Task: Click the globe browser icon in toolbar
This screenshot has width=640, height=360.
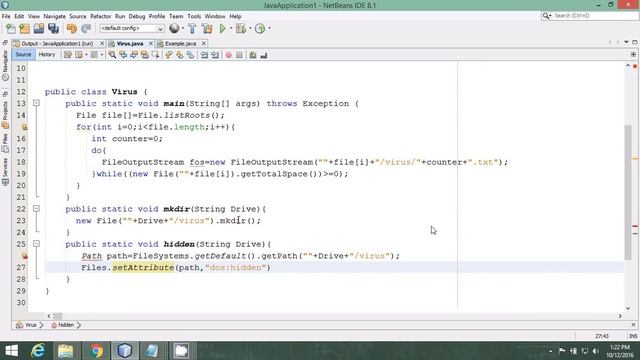Action: (x=174, y=28)
